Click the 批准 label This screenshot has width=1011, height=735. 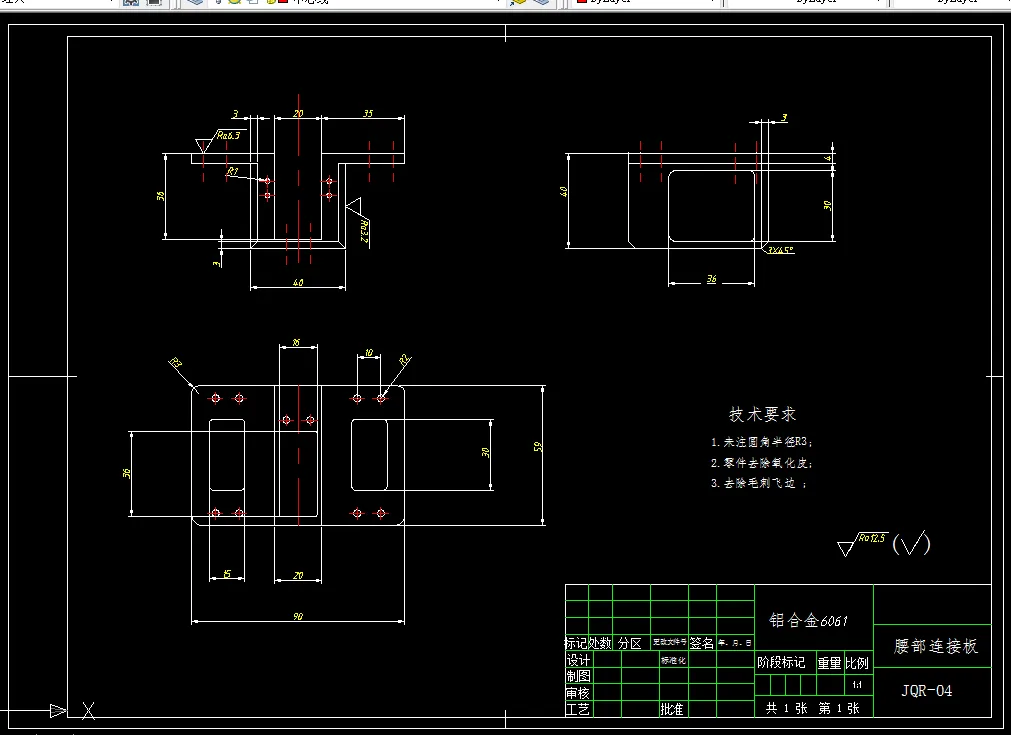coord(671,709)
